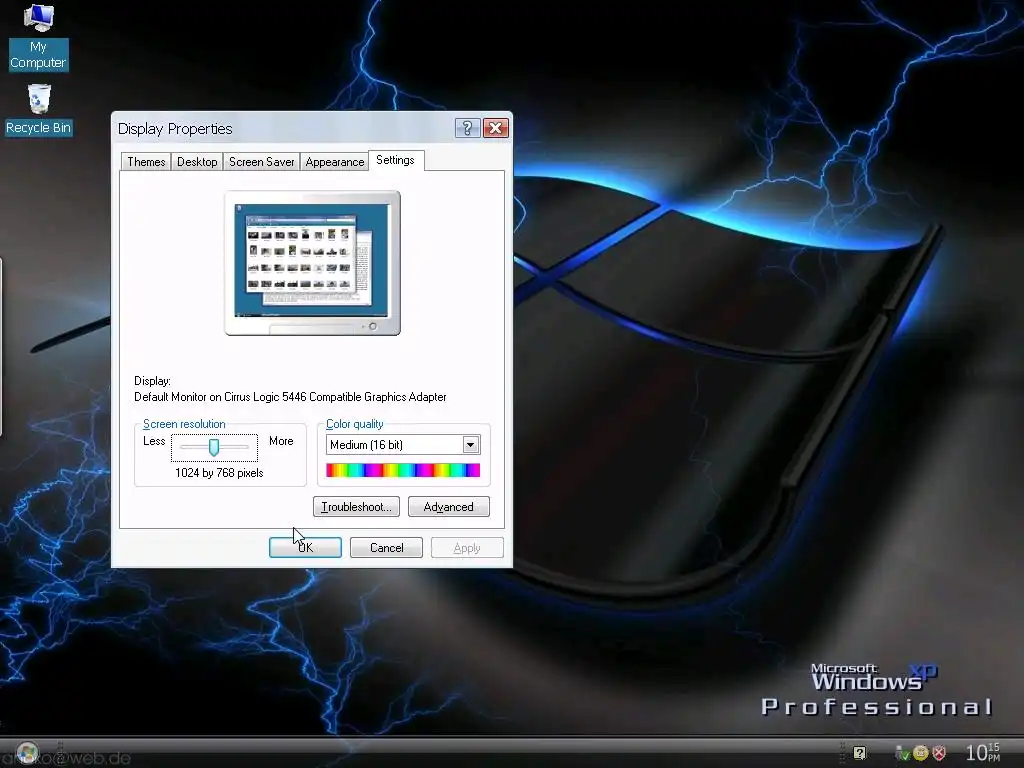
Task: Click the Cancel button
Action: 386,547
